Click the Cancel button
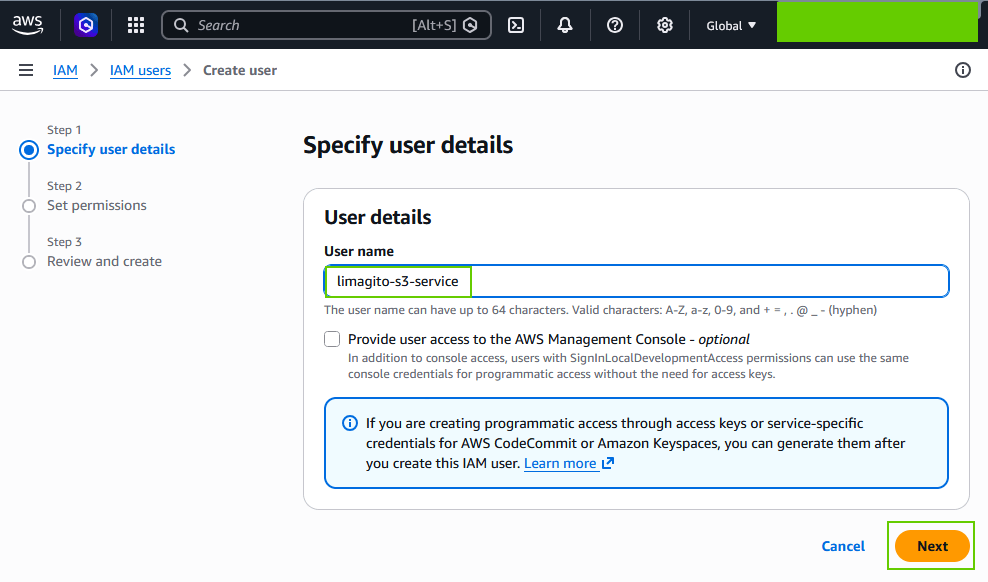Image resolution: width=988 pixels, height=582 pixels. pos(843,546)
